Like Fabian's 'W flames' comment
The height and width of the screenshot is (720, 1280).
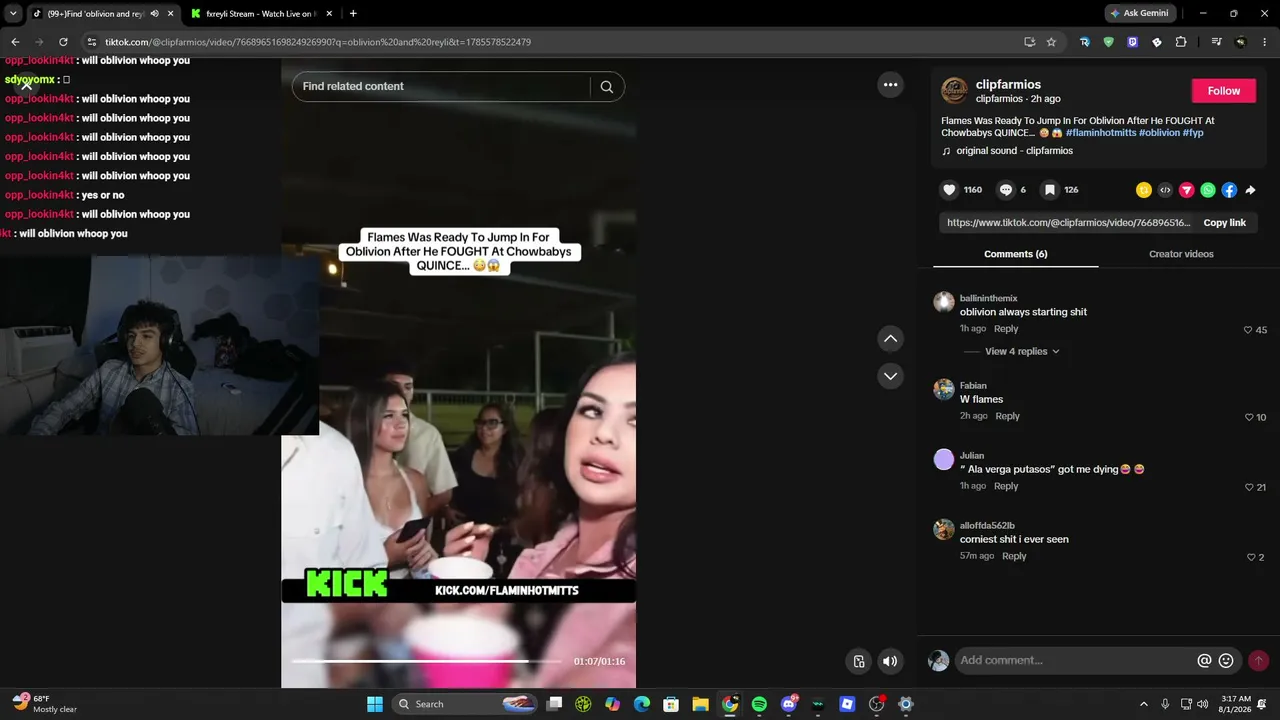click(1249, 417)
